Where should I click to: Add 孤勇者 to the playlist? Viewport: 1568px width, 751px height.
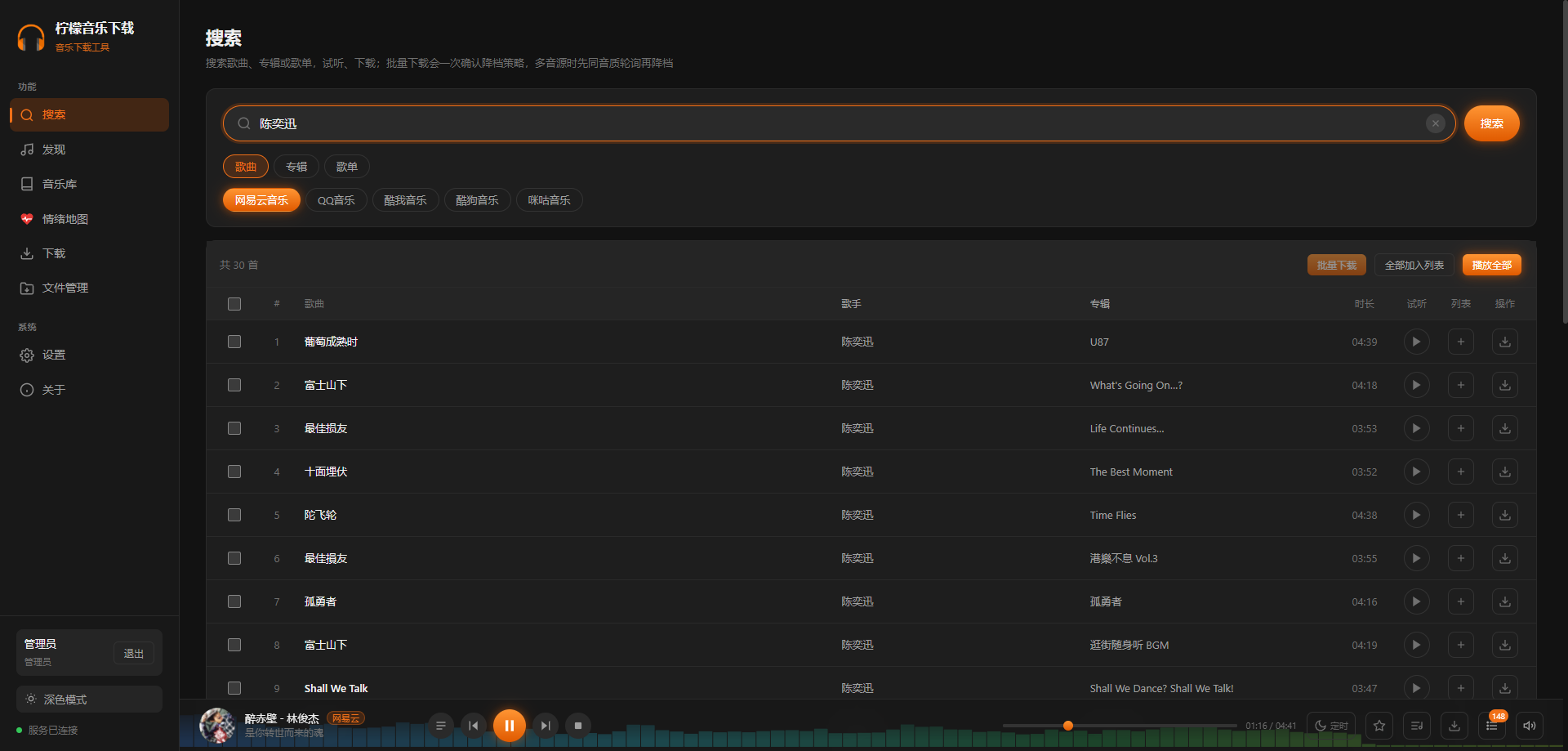click(1460, 601)
